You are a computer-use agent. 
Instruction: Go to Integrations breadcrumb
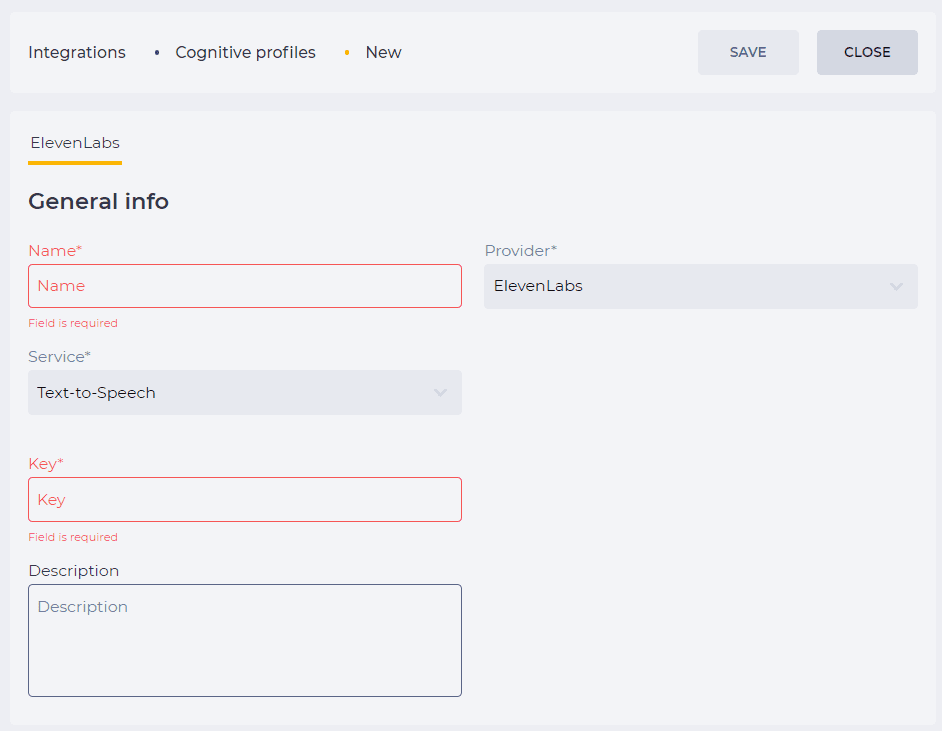click(x=77, y=52)
